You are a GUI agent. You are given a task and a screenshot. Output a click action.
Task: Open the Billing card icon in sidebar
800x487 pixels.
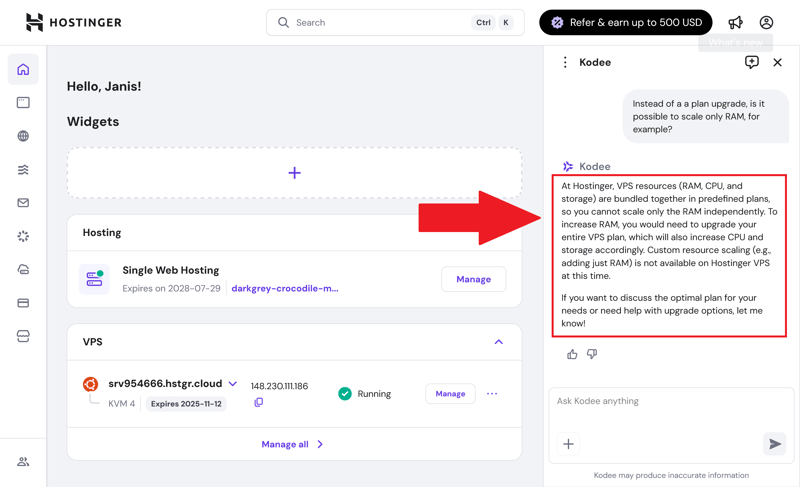click(23, 303)
